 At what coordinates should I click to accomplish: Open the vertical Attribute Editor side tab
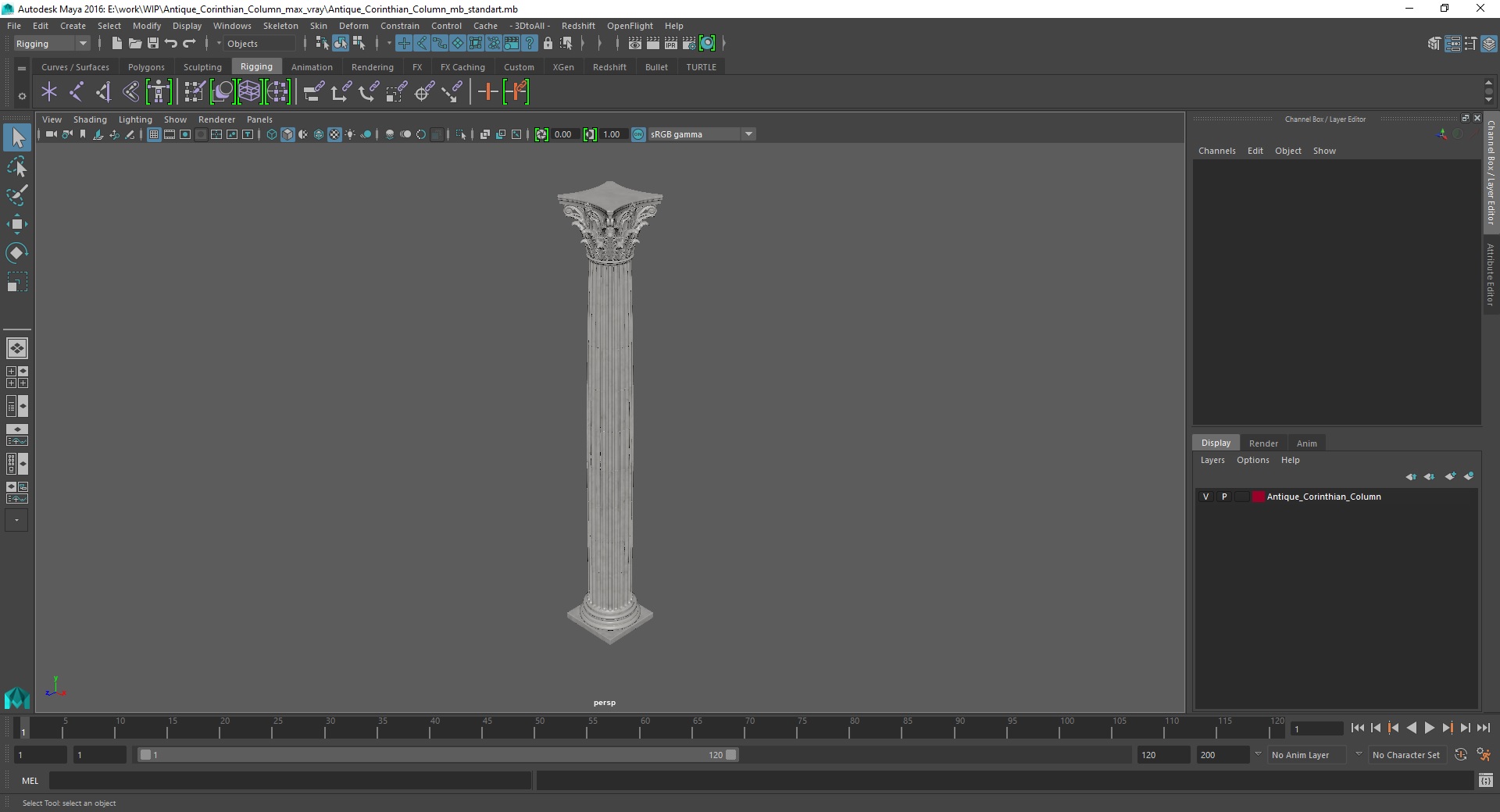tap(1491, 274)
